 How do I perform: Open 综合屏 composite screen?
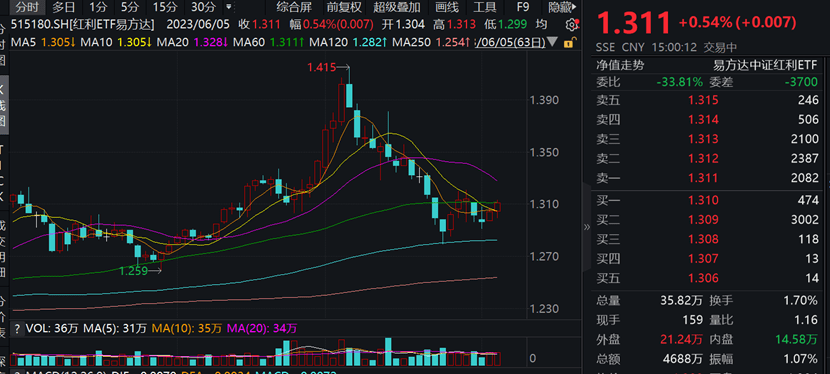tap(294, 7)
